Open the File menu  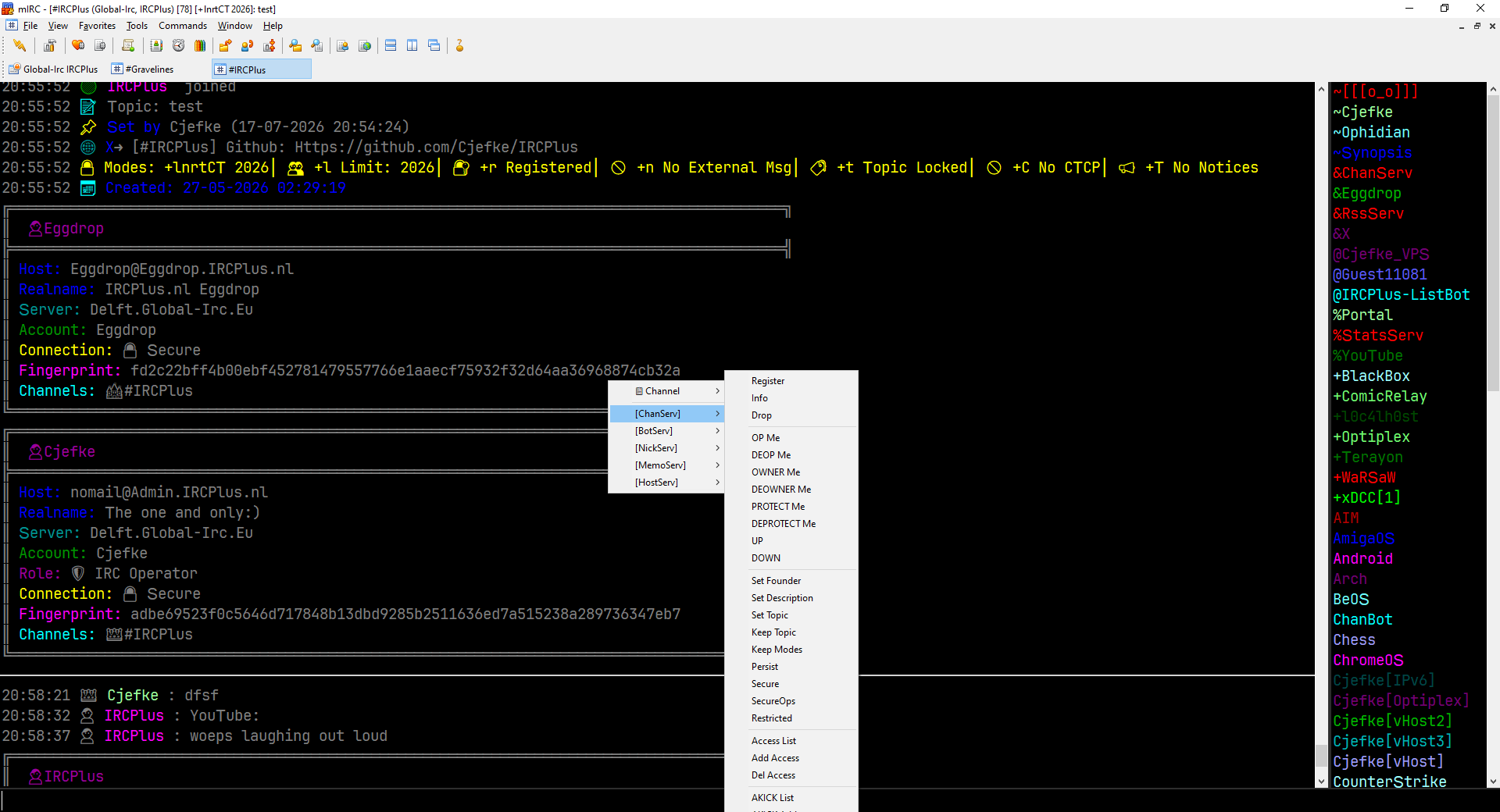click(30, 26)
